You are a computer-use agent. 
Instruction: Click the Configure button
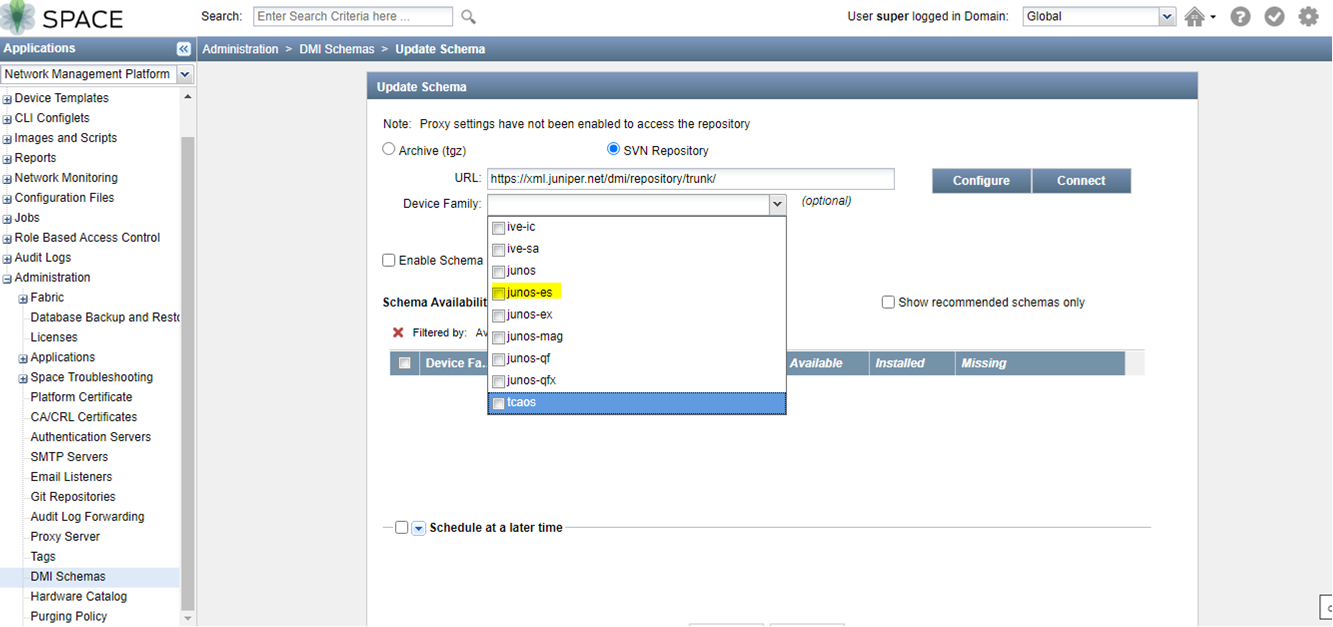pos(981,181)
